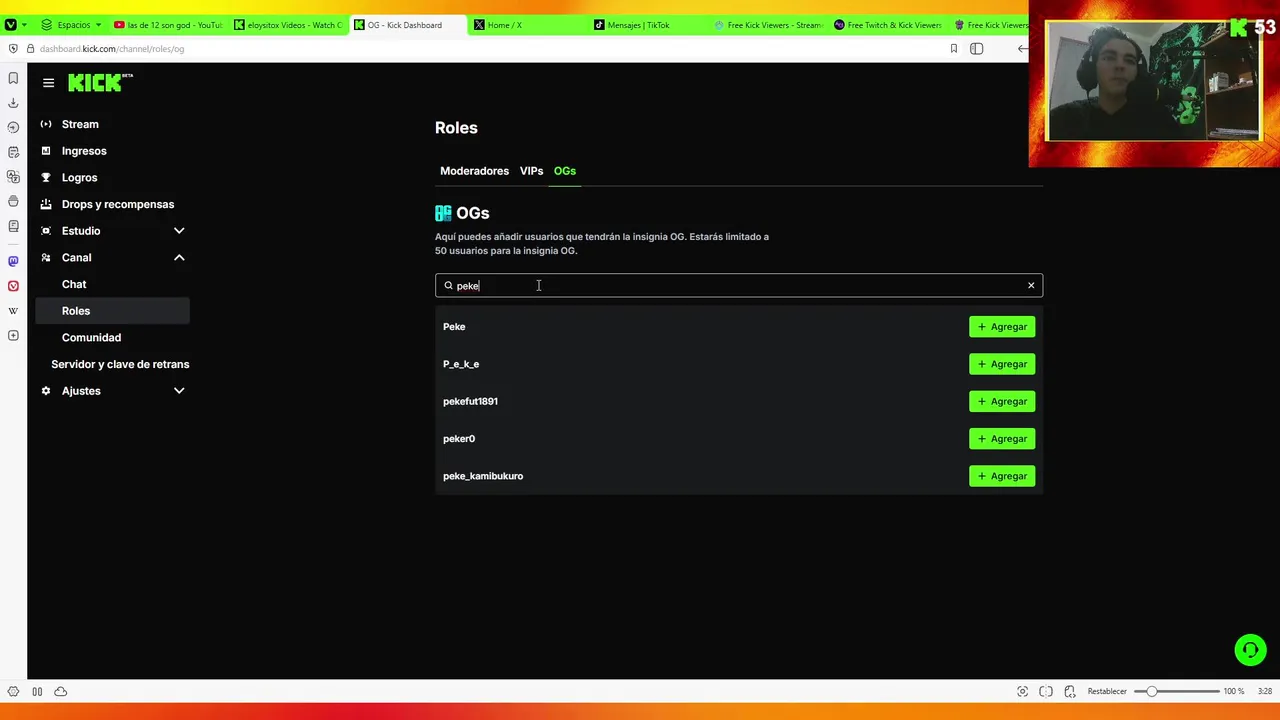Switch to the Free Twitch & Kick Viewers tab
Image resolution: width=1280 pixels, height=720 pixels.
pos(888,24)
